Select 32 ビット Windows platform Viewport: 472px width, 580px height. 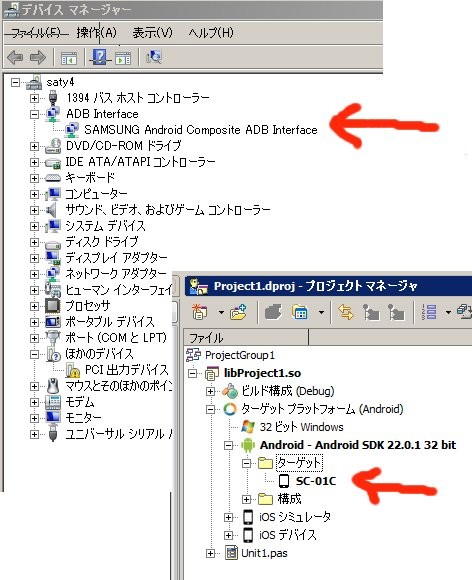(x=301, y=427)
